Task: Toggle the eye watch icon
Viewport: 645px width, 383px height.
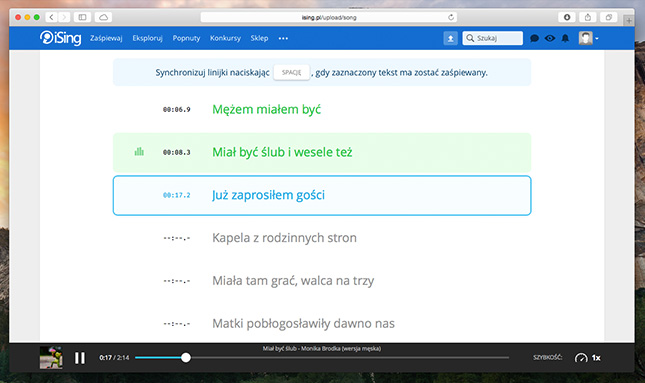Action: point(550,38)
